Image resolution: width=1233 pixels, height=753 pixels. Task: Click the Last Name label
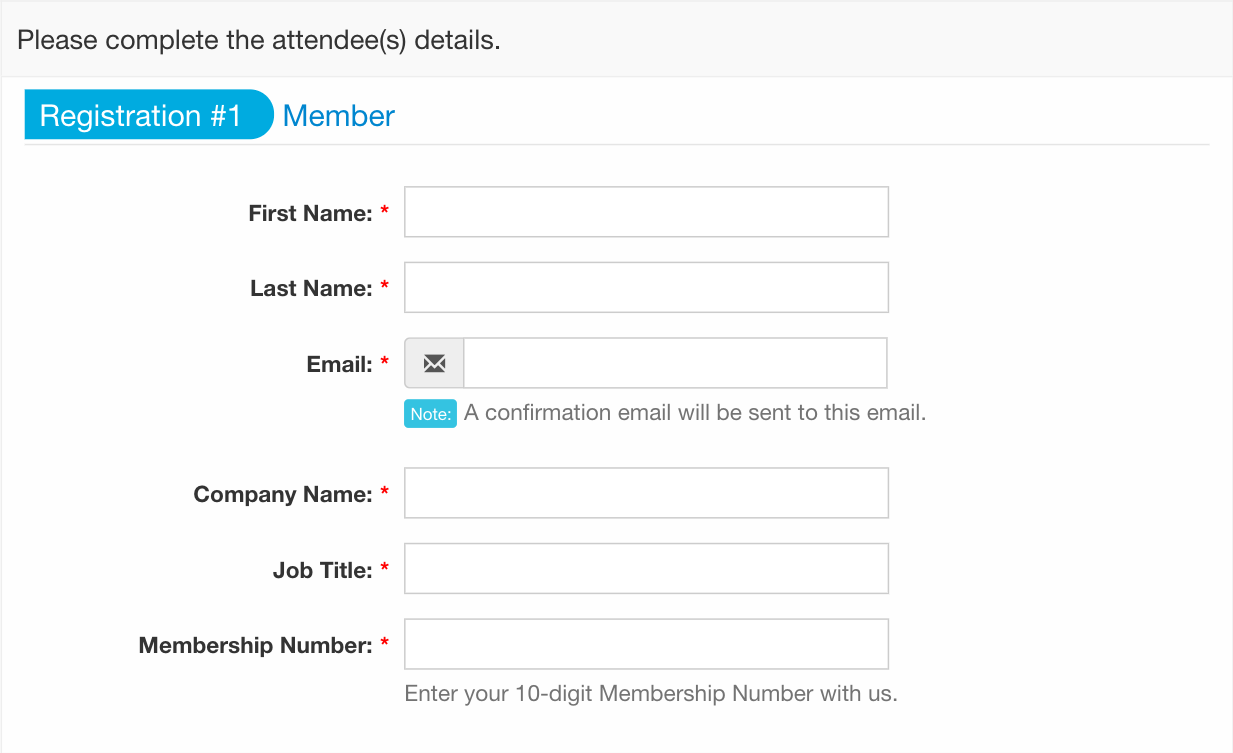click(311, 289)
